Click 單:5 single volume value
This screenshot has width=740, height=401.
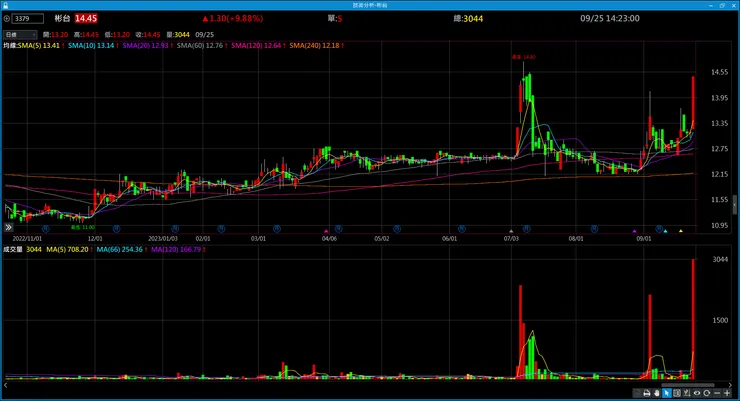coord(335,18)
